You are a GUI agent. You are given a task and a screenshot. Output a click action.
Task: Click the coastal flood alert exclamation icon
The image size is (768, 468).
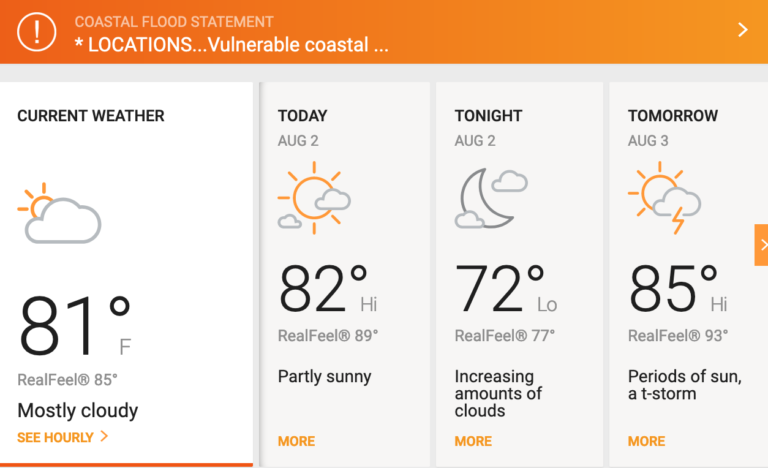tap(37, 32)
